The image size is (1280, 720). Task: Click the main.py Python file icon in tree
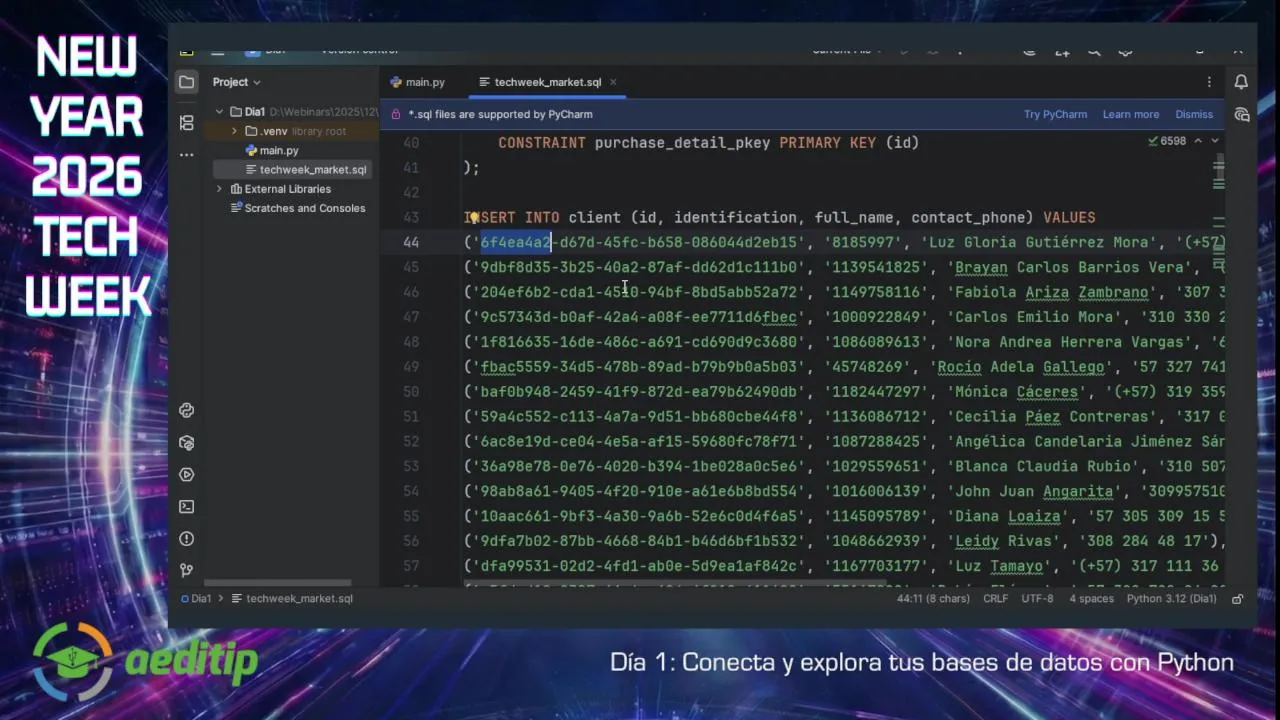(251, 150)
